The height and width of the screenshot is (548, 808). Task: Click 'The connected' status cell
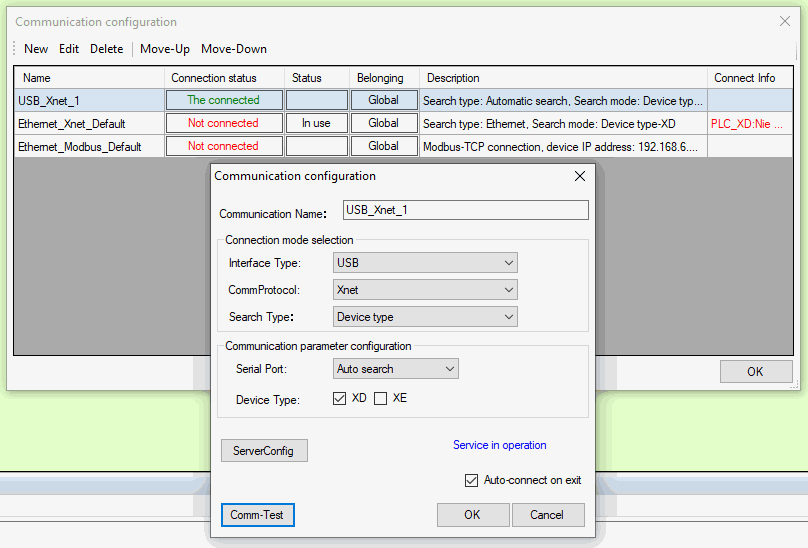[224, 100]
